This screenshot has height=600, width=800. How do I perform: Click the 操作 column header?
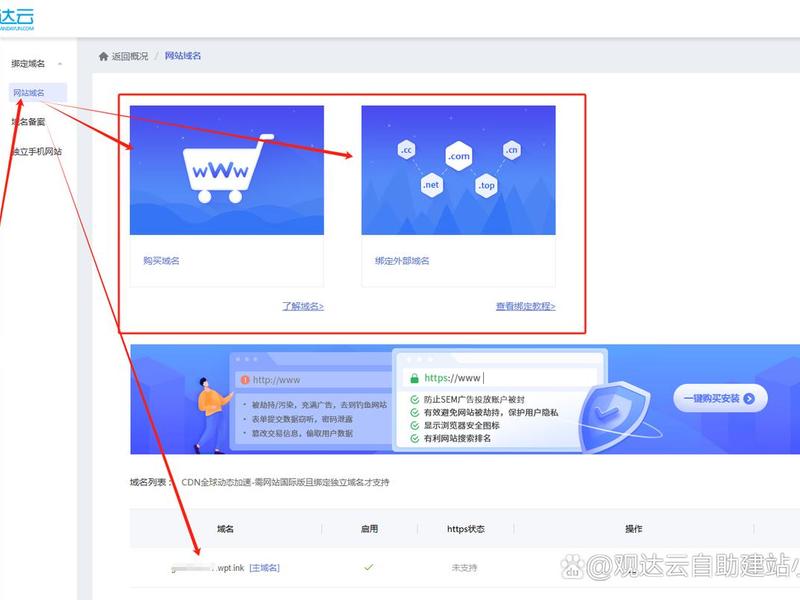coord(634,529)
